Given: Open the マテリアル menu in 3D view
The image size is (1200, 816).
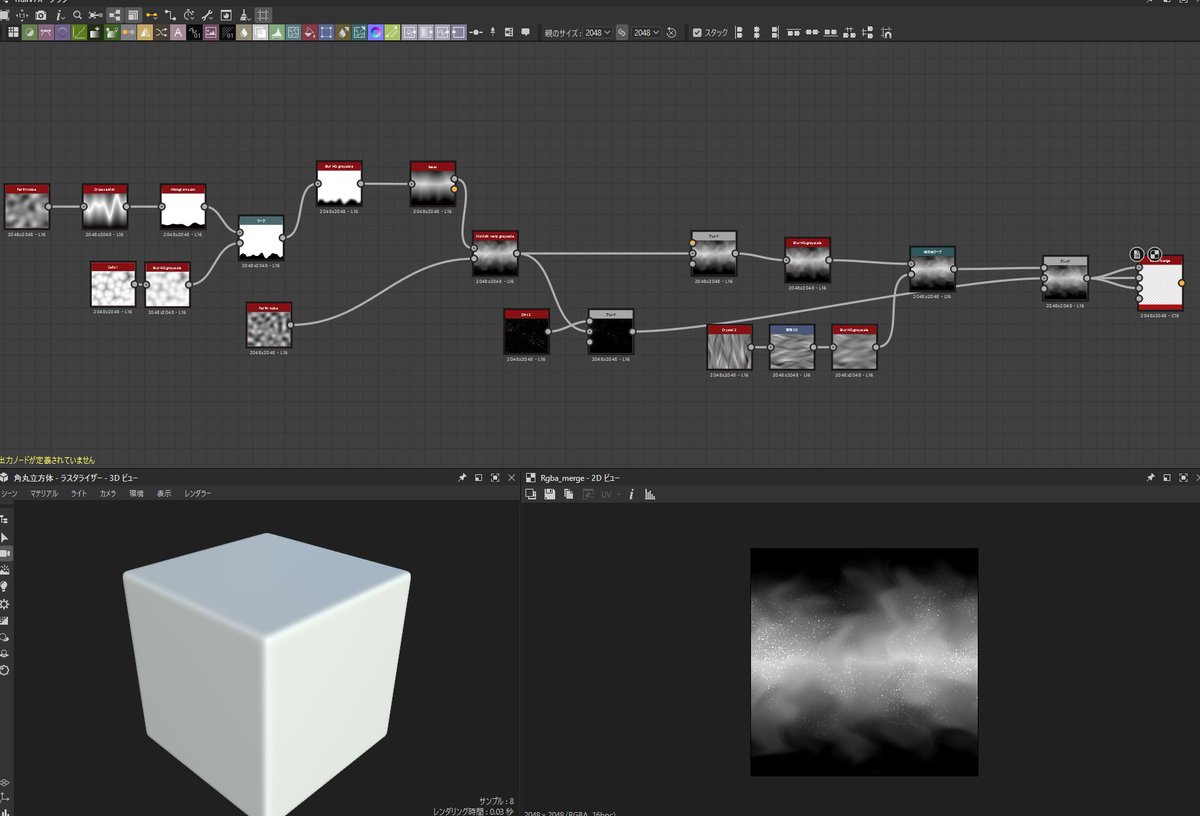Looking at the screenshot, I should tap(44, 494).
